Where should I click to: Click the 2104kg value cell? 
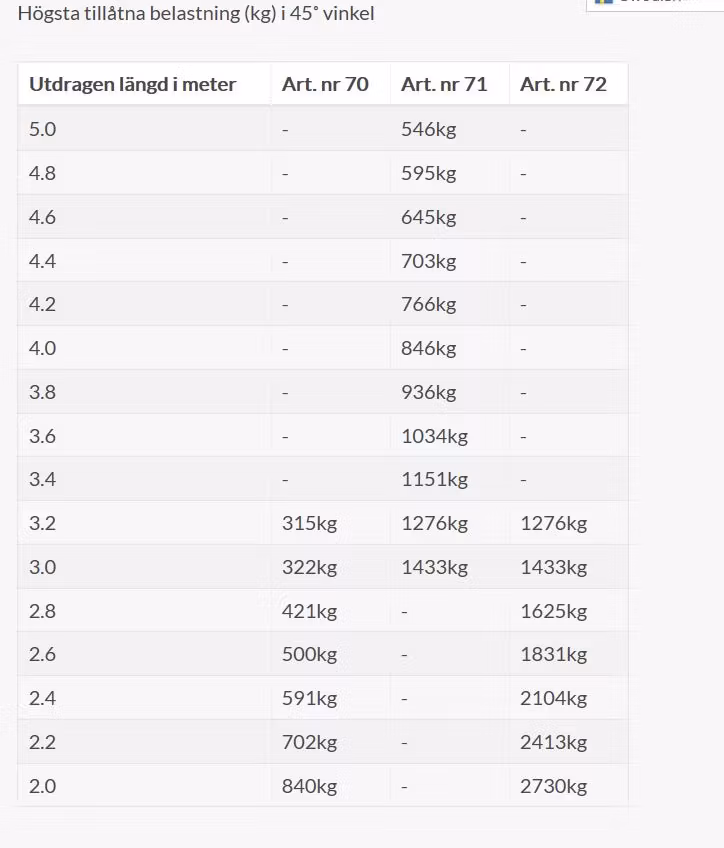pos(553,698)
